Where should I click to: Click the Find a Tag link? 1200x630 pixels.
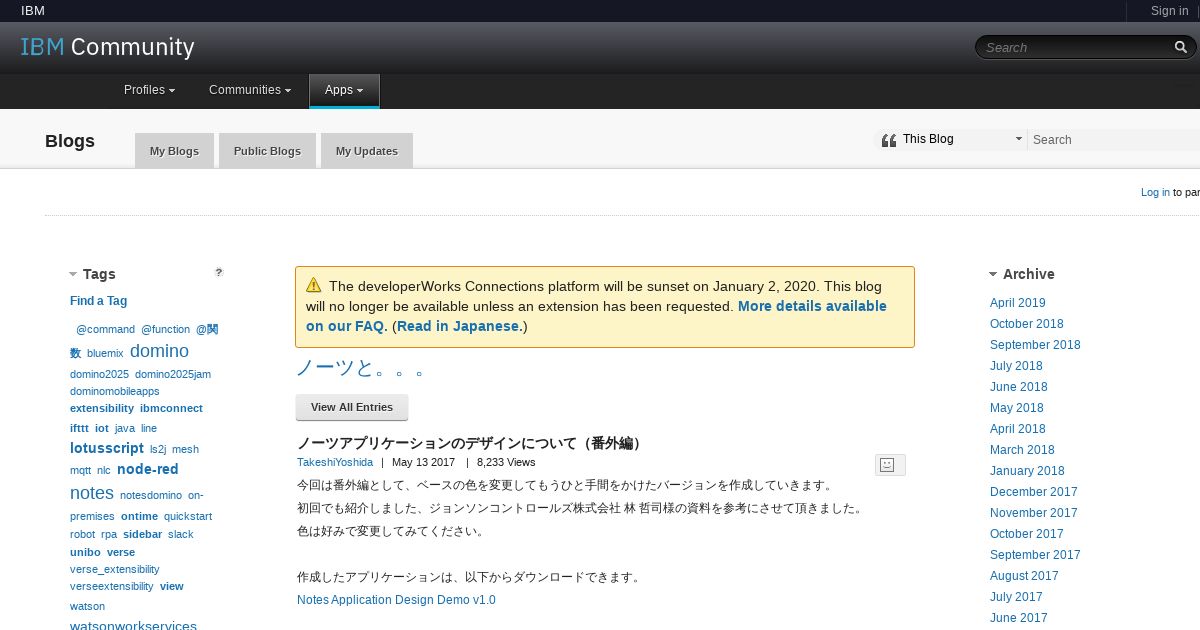(98, 301)
